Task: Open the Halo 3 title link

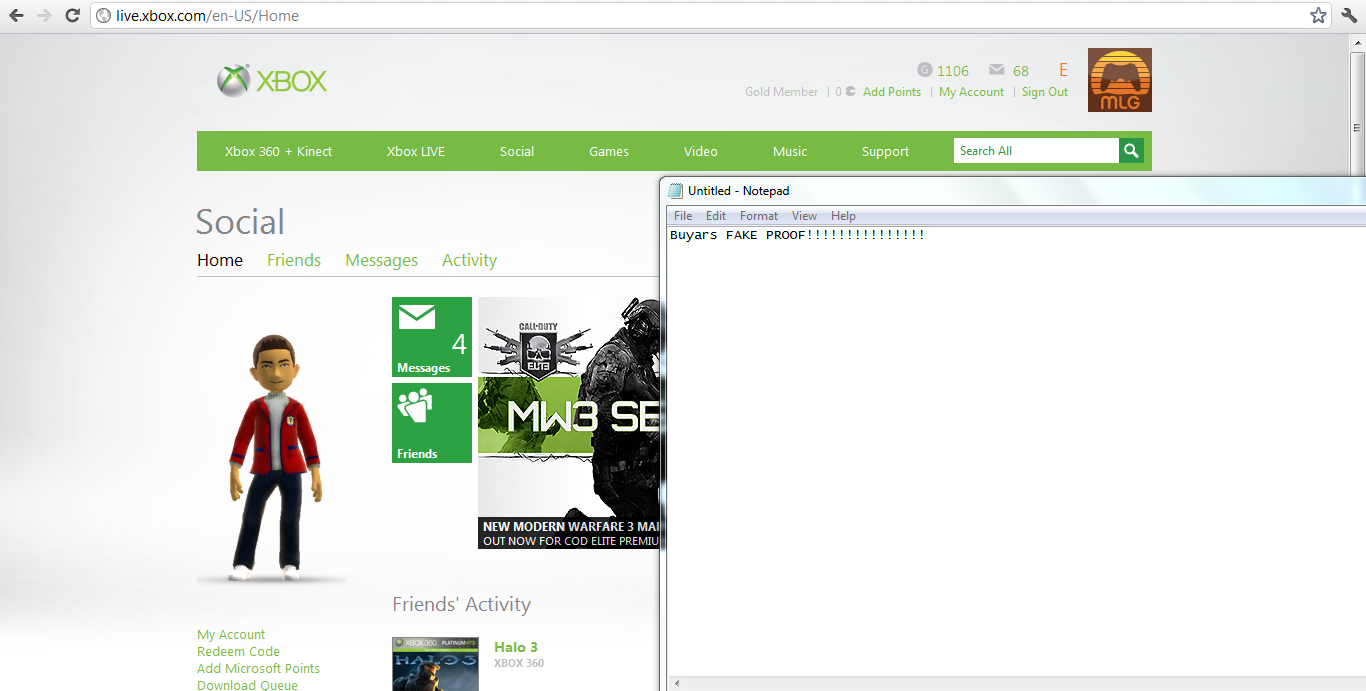Action: 516,647
